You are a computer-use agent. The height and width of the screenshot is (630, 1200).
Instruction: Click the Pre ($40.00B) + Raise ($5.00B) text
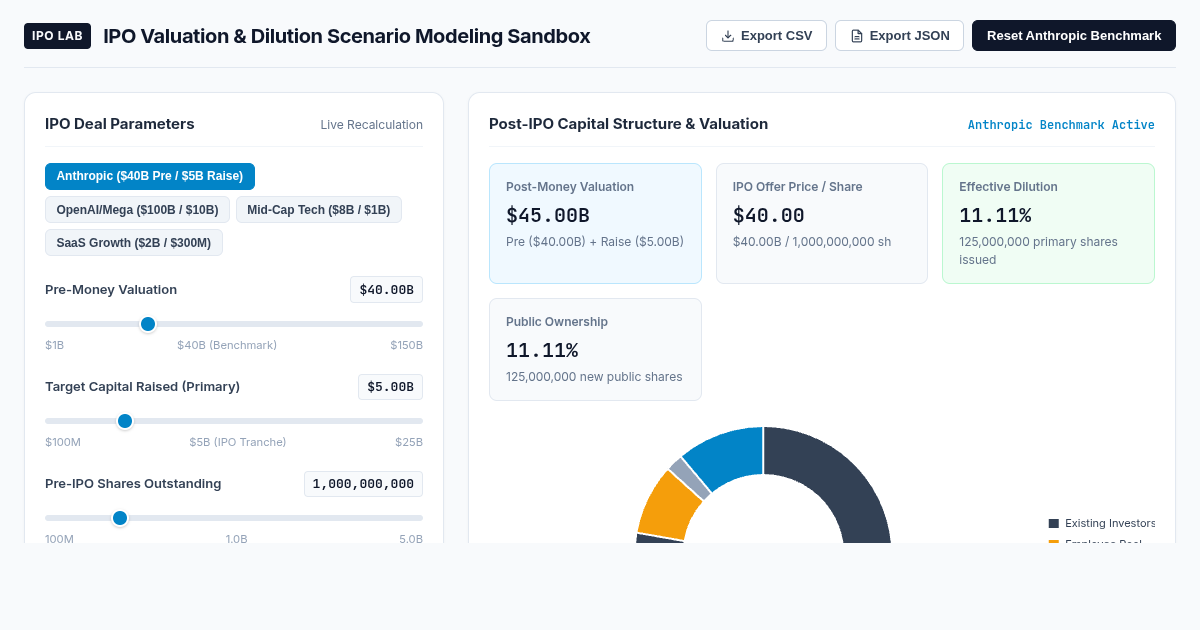pyautogui.click(x=595, y=242)
